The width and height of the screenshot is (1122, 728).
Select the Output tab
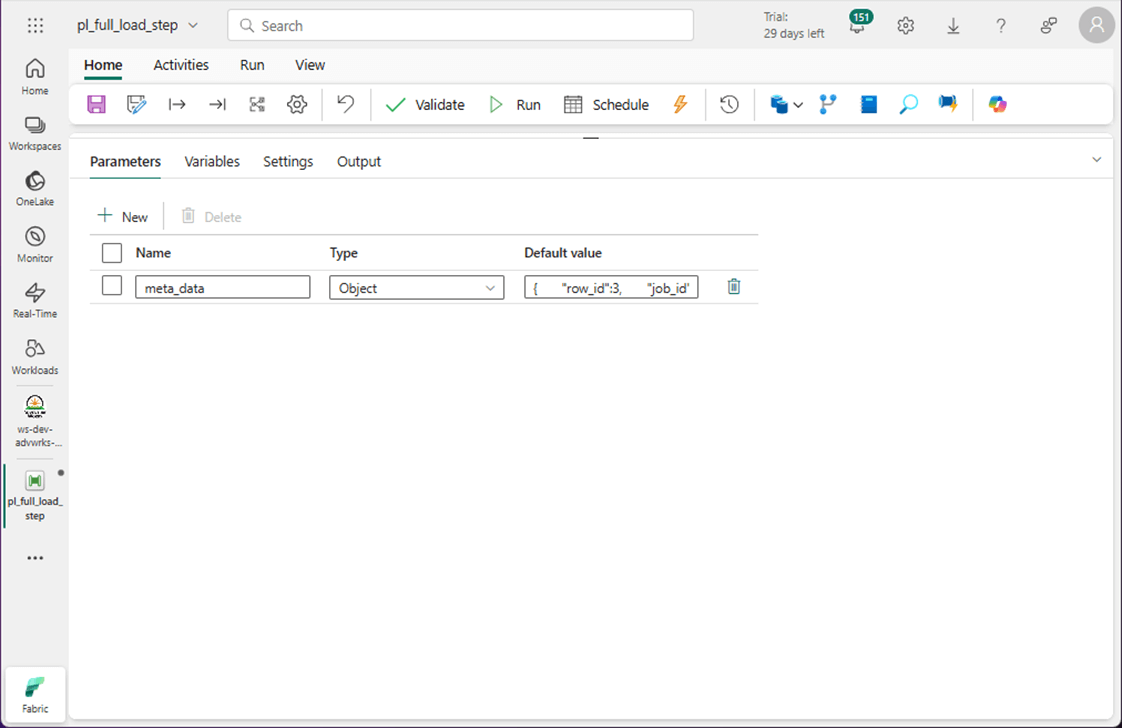[x=358, y=162]
